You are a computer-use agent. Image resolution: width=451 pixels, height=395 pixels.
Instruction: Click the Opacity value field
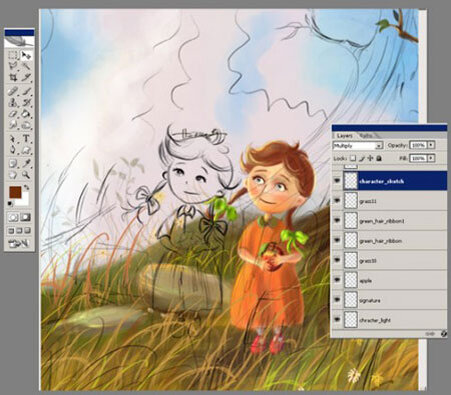tap(418, 145)
